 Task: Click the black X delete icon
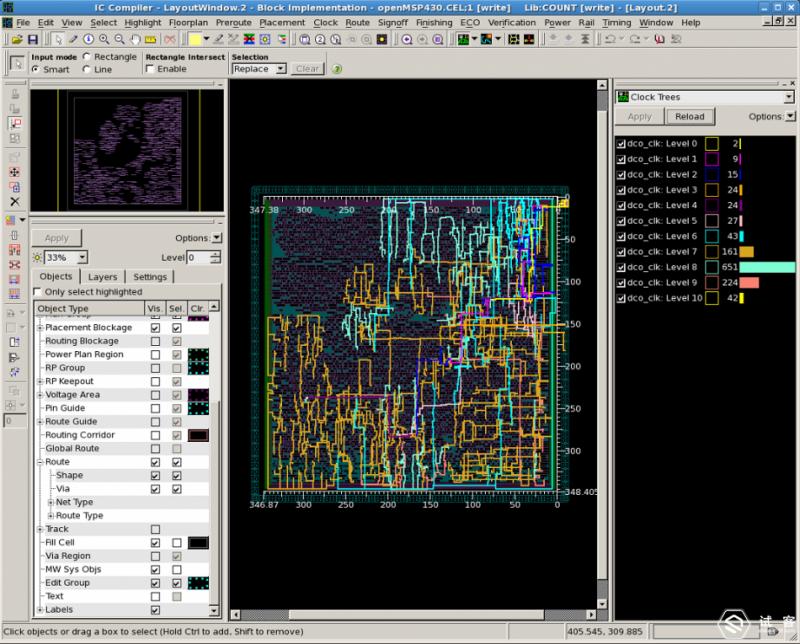coord(15,202)
